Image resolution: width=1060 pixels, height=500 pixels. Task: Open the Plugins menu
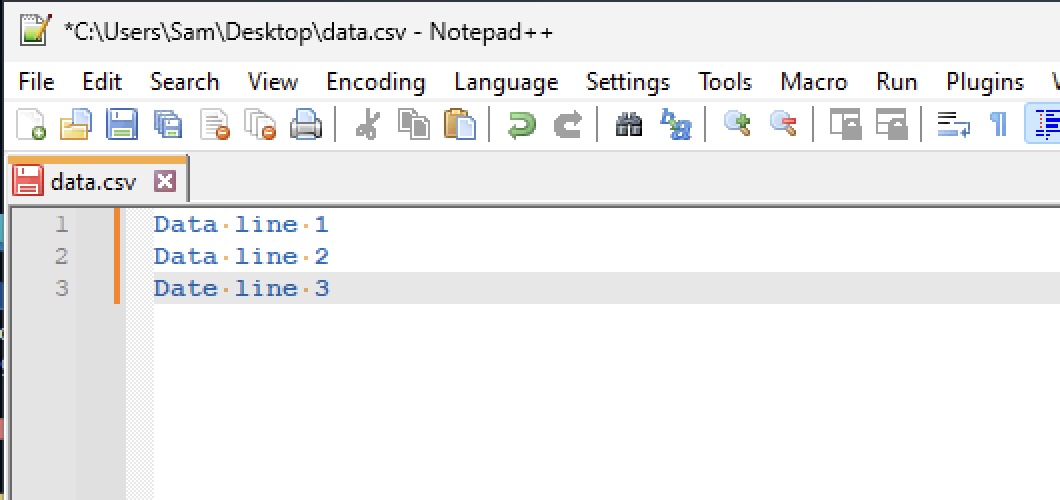985,82
